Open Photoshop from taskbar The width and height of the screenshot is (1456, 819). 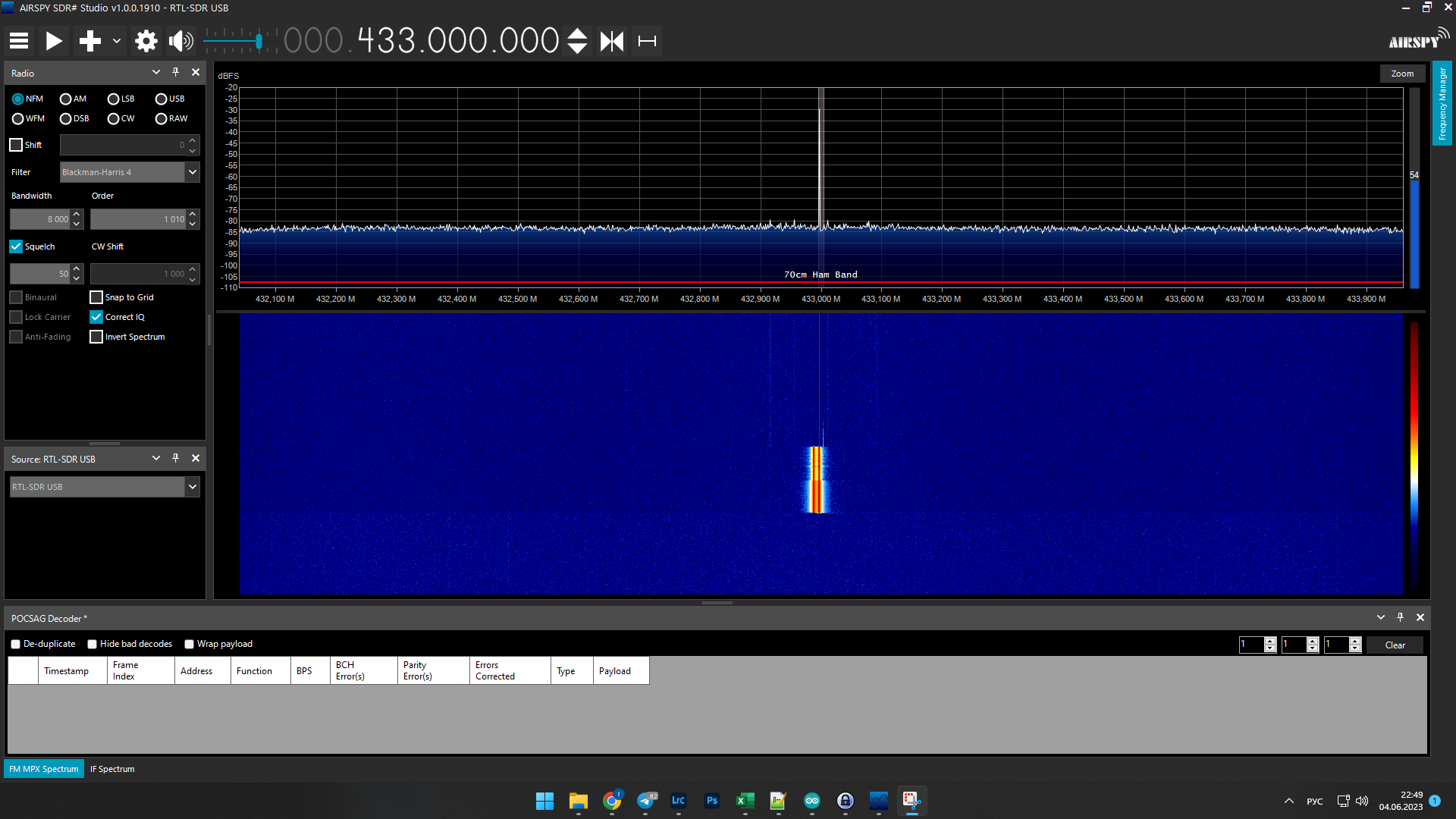pyautogui.click(x=712, y=801)
